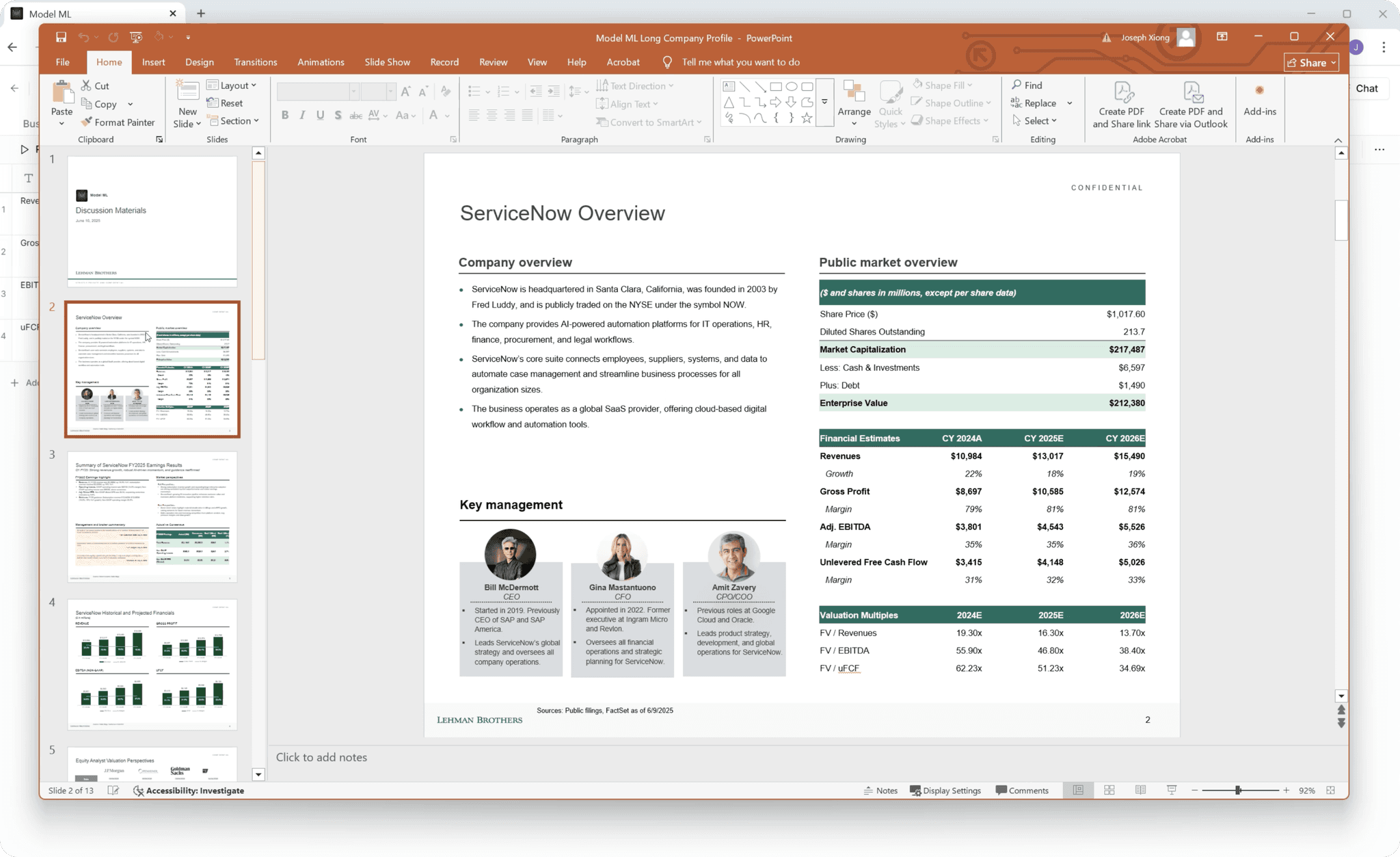Toggle the Comments pane in status bar

point(1021,790)
